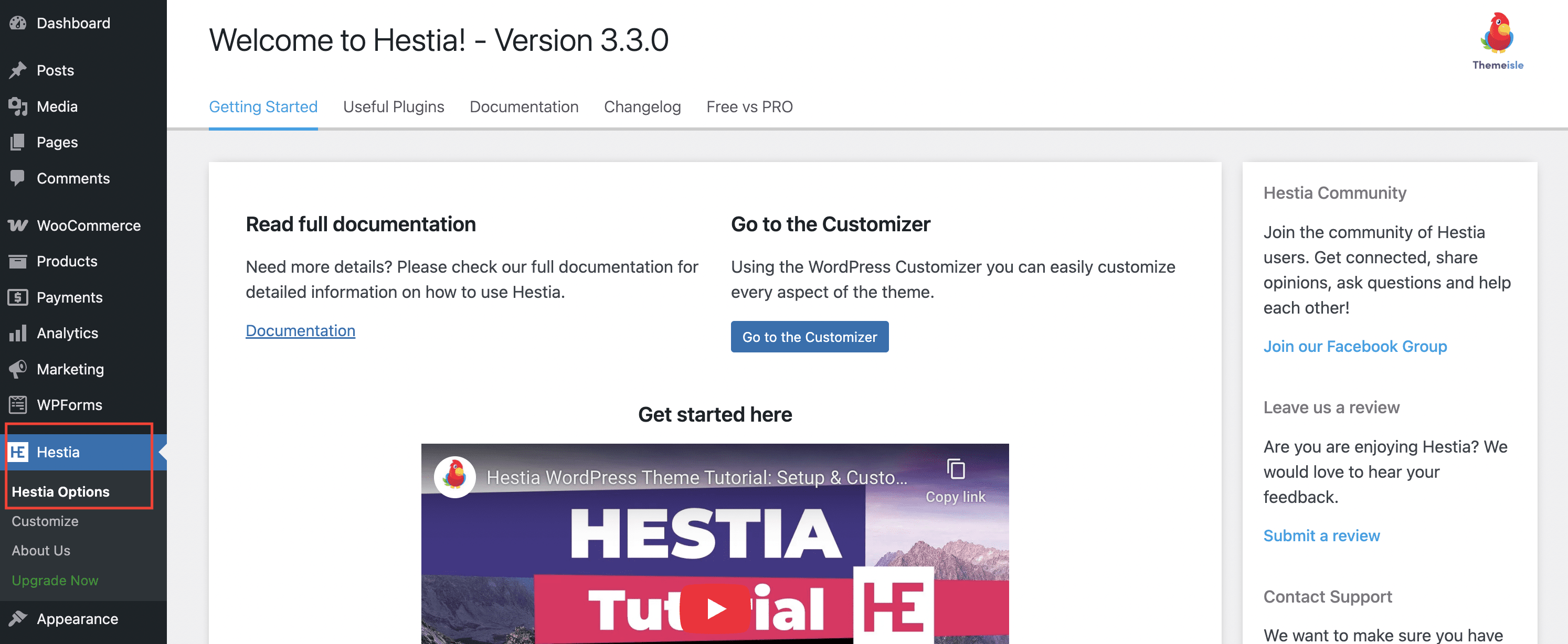Click Submit a review link

pyautogui.click(x=1321, y=536)
